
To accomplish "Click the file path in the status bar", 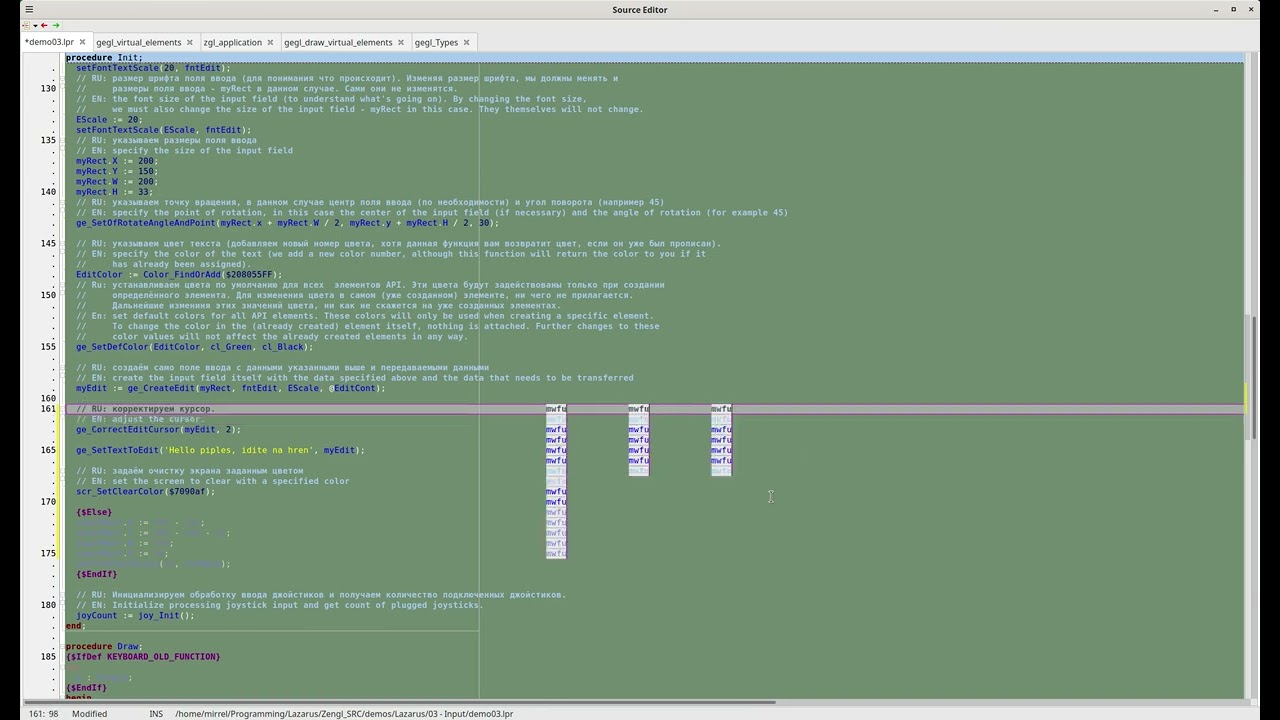I will tap(344, 714).
